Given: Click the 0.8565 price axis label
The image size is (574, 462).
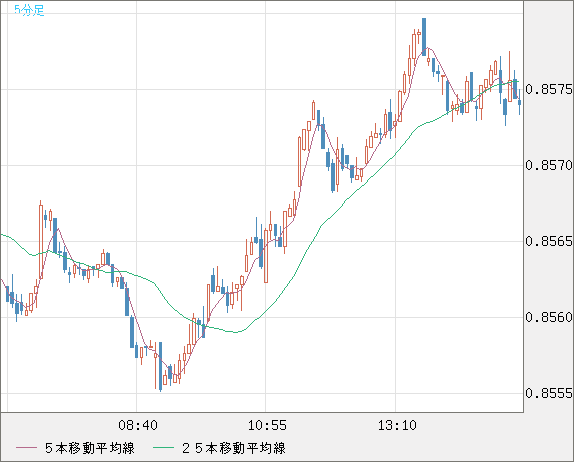Looking at the screenshot, I should click(549, 241).
